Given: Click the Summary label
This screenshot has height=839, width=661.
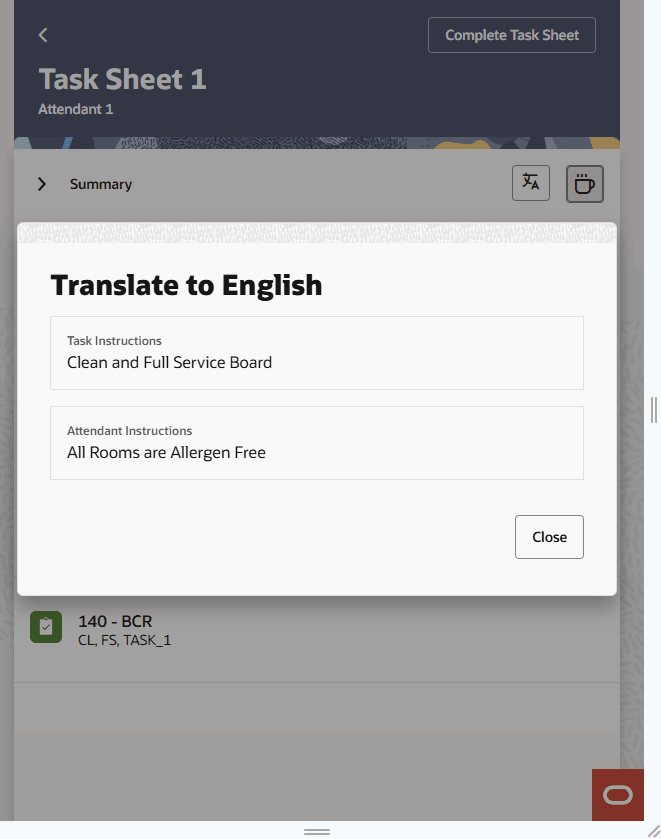Looking at the screenshot, I should 101,184.
